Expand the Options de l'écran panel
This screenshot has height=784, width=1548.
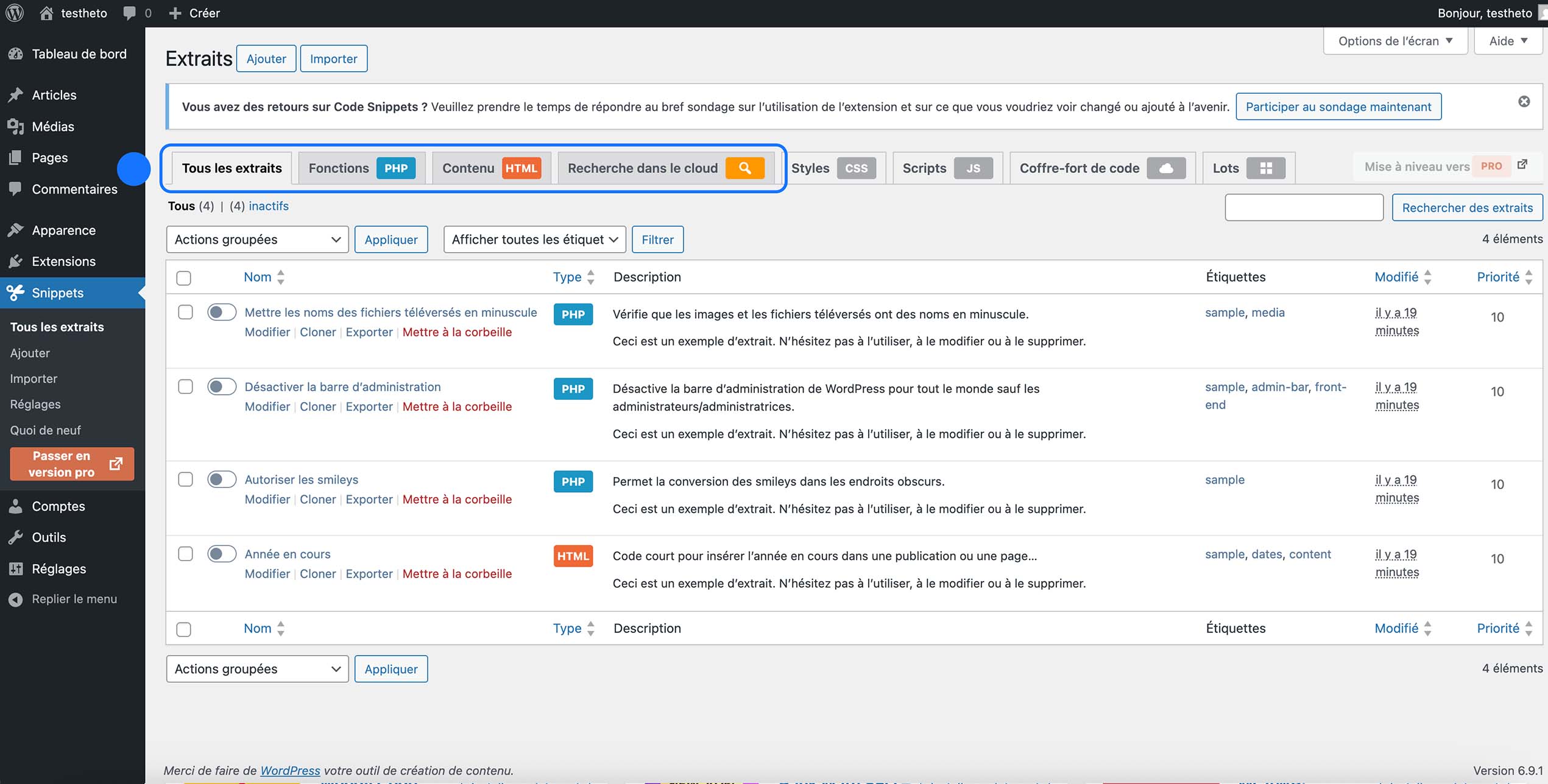pos(1394,40)
